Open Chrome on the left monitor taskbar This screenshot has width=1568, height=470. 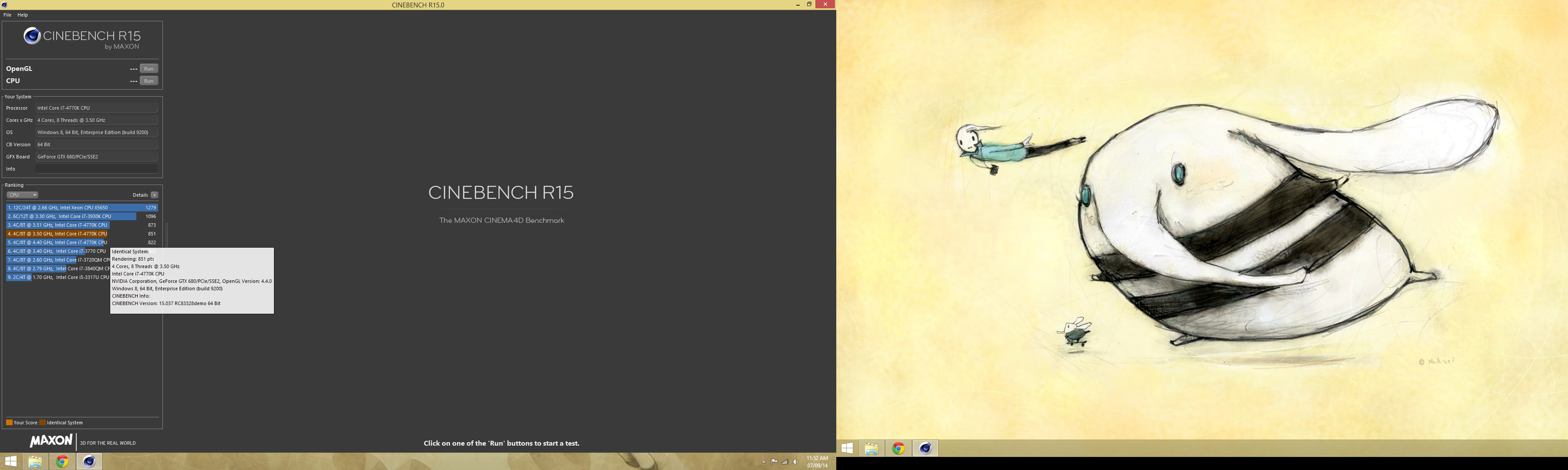(x=62, y=461)
